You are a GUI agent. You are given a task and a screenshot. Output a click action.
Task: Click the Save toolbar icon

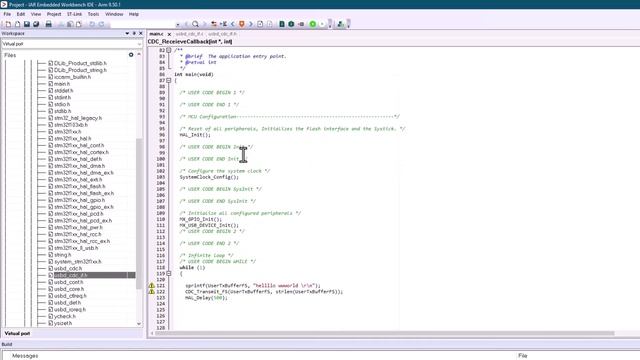(x=27, y=24)
